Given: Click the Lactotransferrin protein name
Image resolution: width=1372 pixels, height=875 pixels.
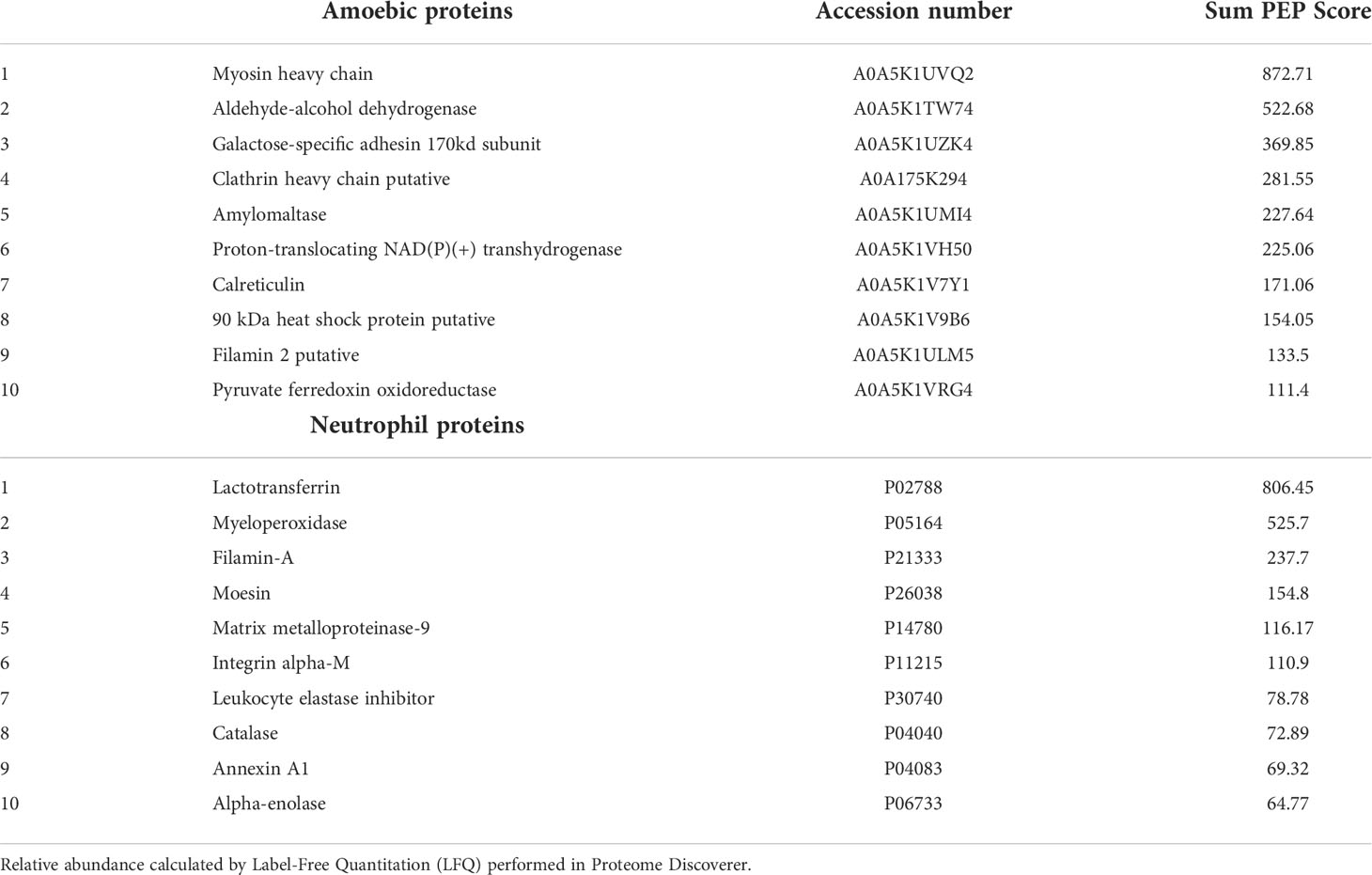Looking at the screenshot, I should tap(276, 488).
